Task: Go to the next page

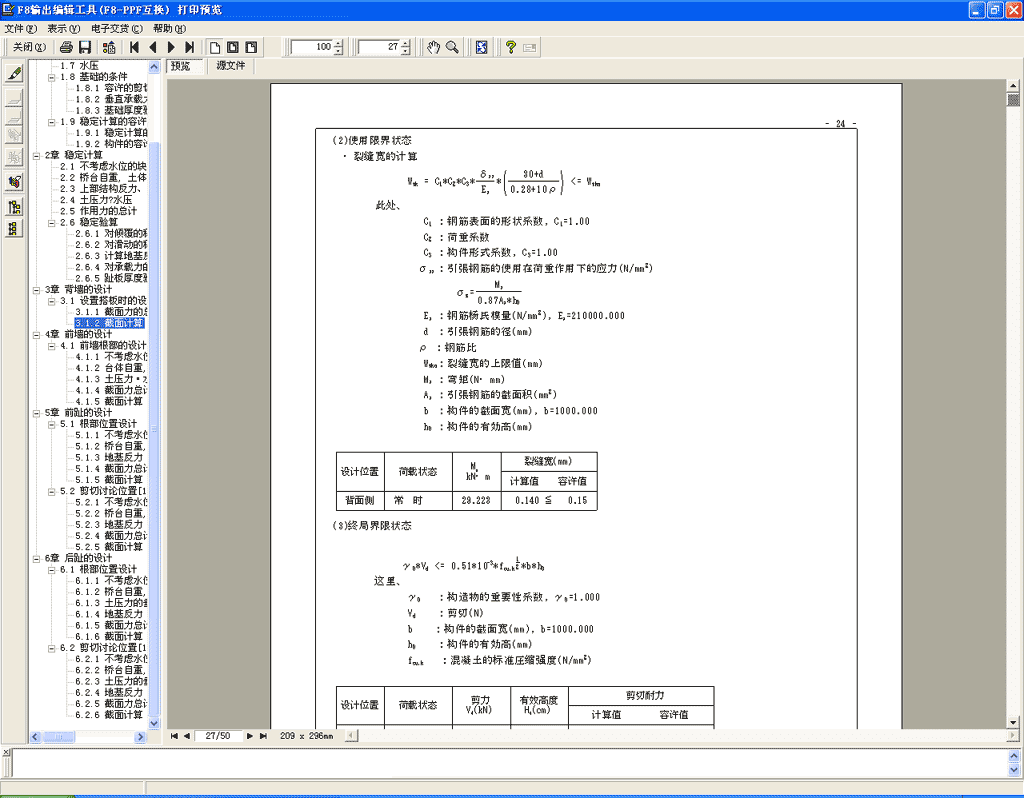Action: pyautogui.click(x=171, y=47)
